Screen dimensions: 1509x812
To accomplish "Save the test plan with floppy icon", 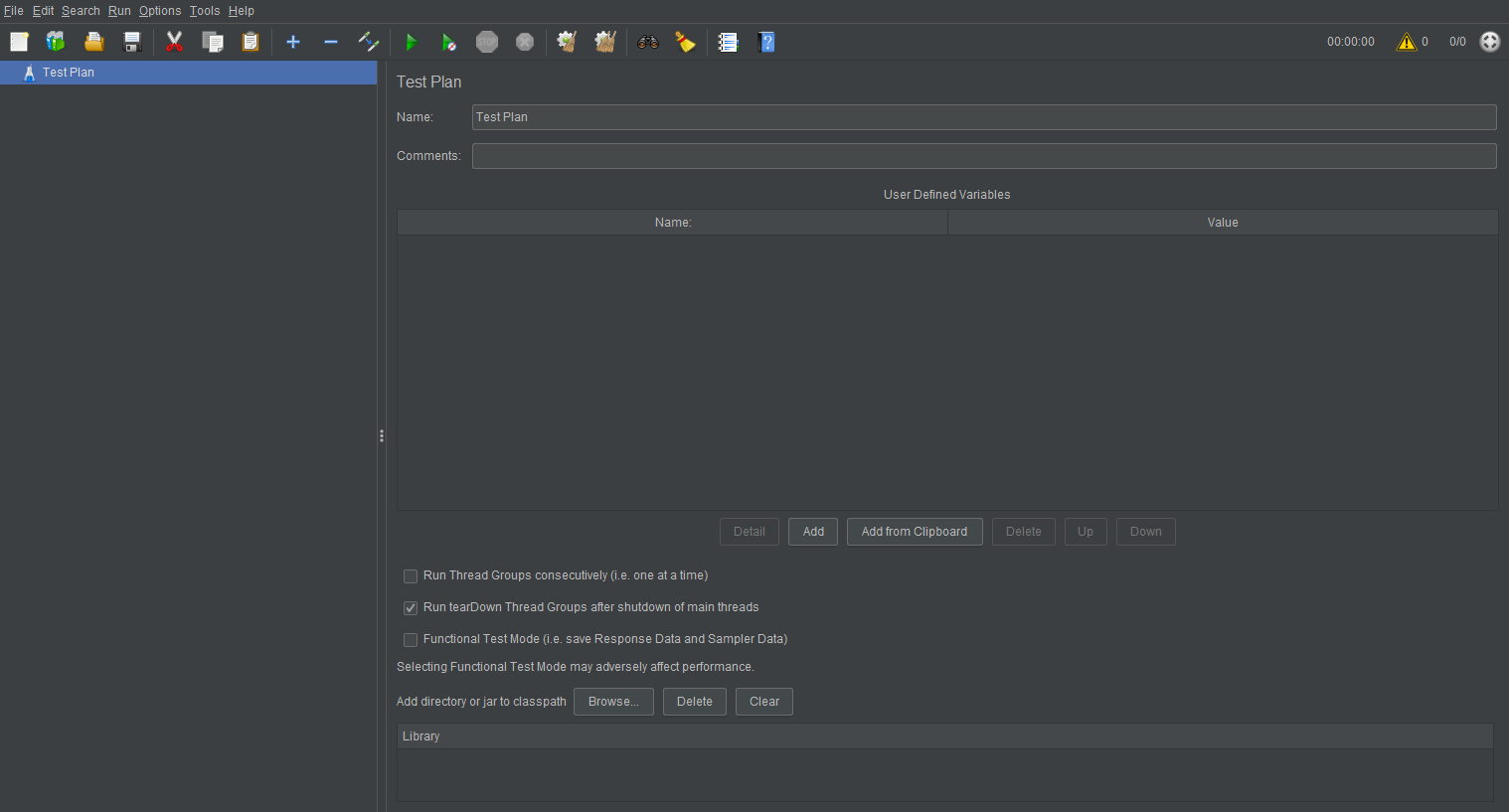I will (132, 42).
